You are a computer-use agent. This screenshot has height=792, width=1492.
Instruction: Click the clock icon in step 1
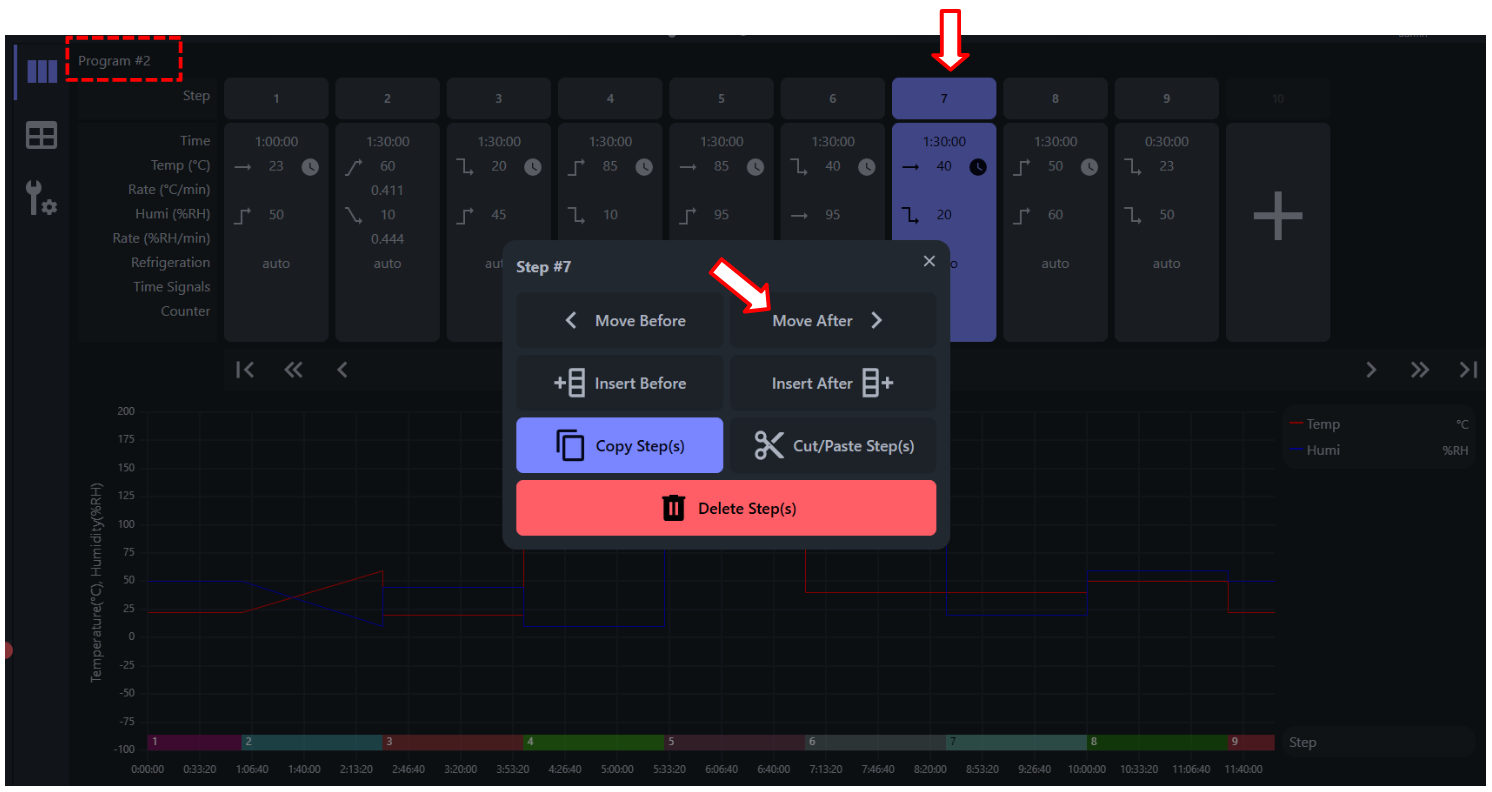pos(310,167)
